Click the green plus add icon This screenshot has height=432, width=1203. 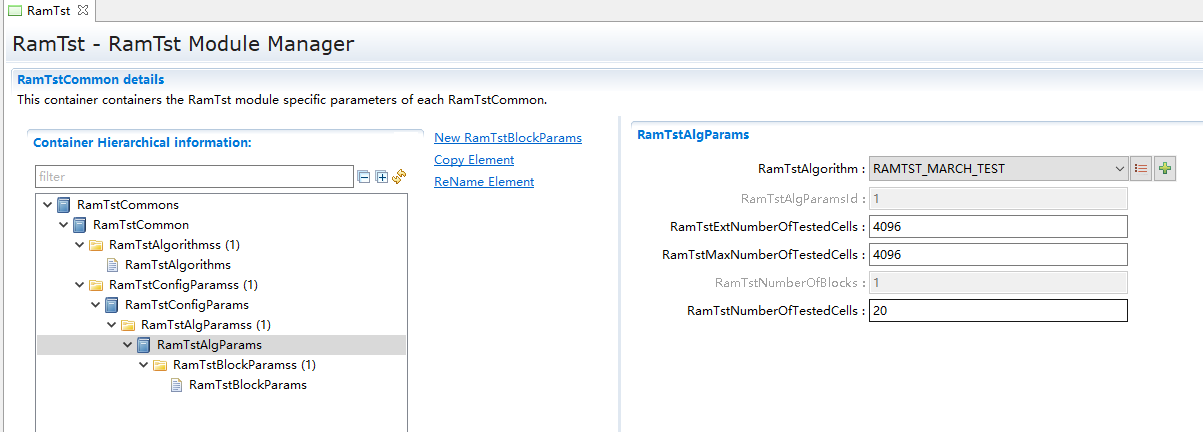click(1165, 169)
